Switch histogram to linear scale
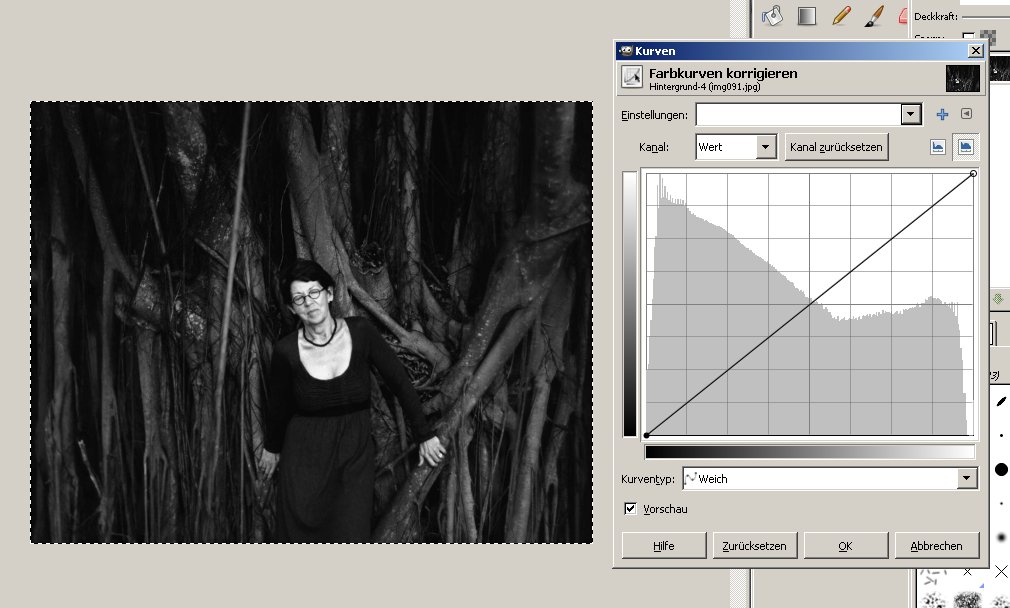 click(938, 147)
